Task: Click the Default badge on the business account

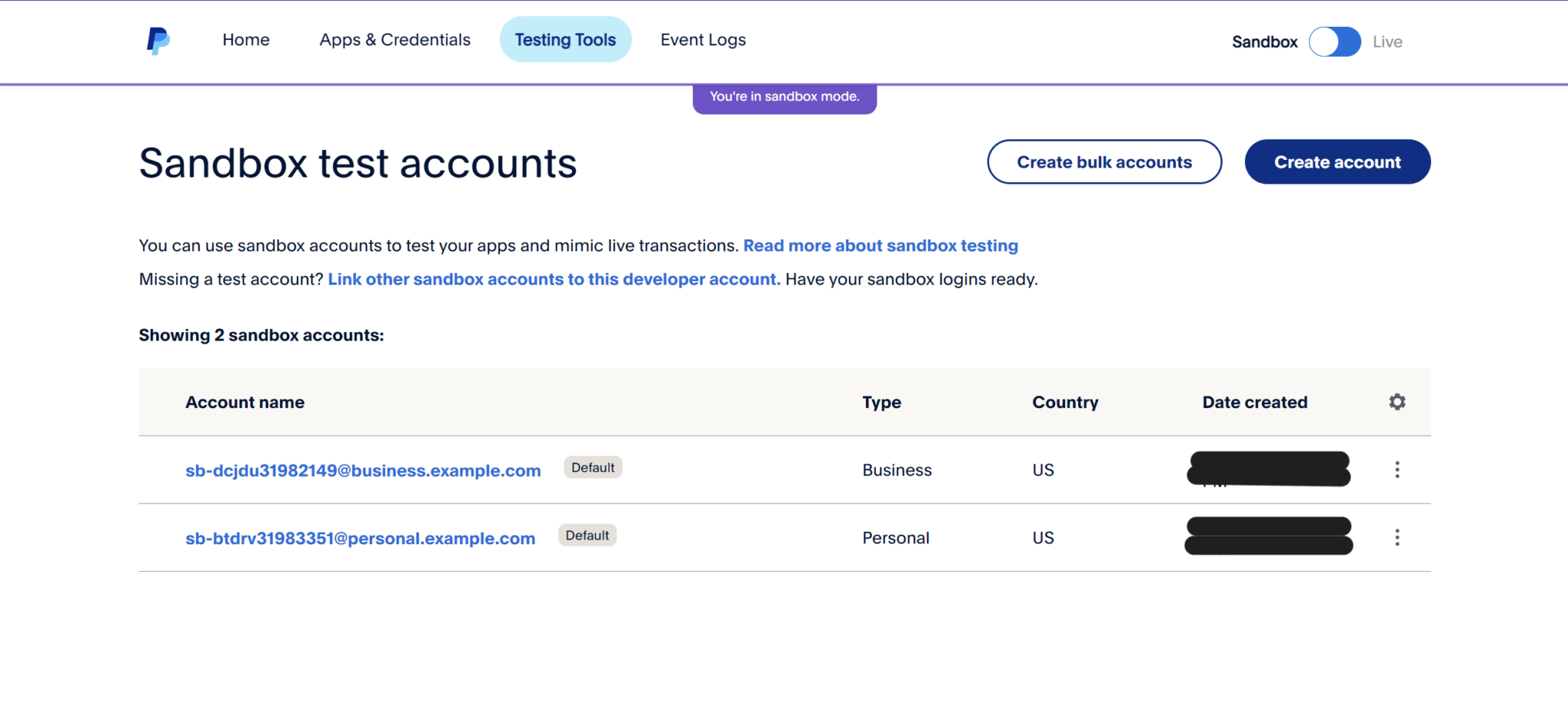Action: point(593,467)
